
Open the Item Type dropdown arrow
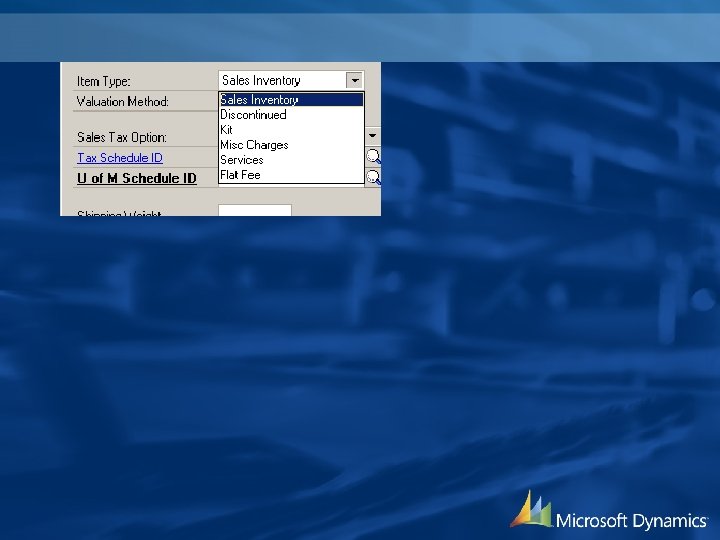354,80
